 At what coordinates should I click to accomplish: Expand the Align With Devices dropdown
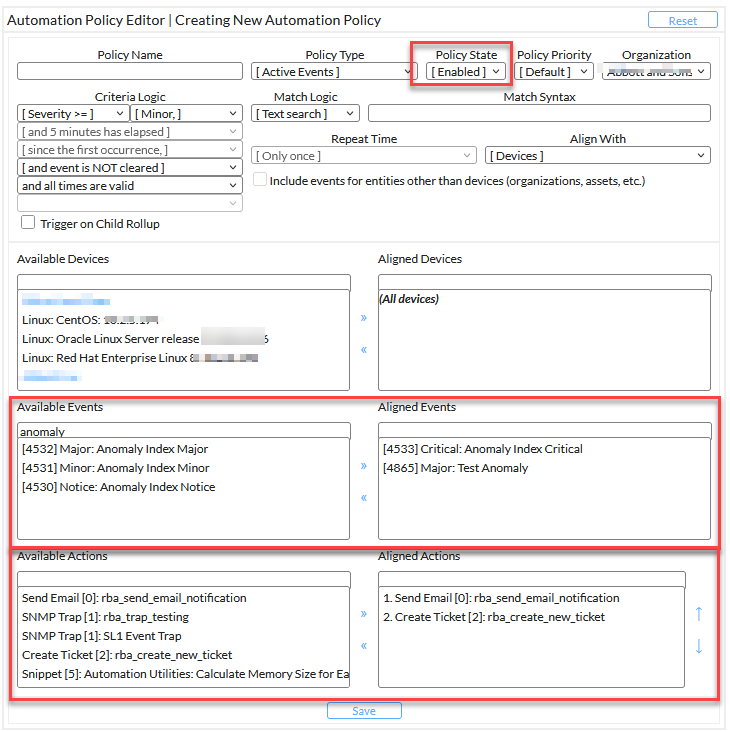coord(597,156)
